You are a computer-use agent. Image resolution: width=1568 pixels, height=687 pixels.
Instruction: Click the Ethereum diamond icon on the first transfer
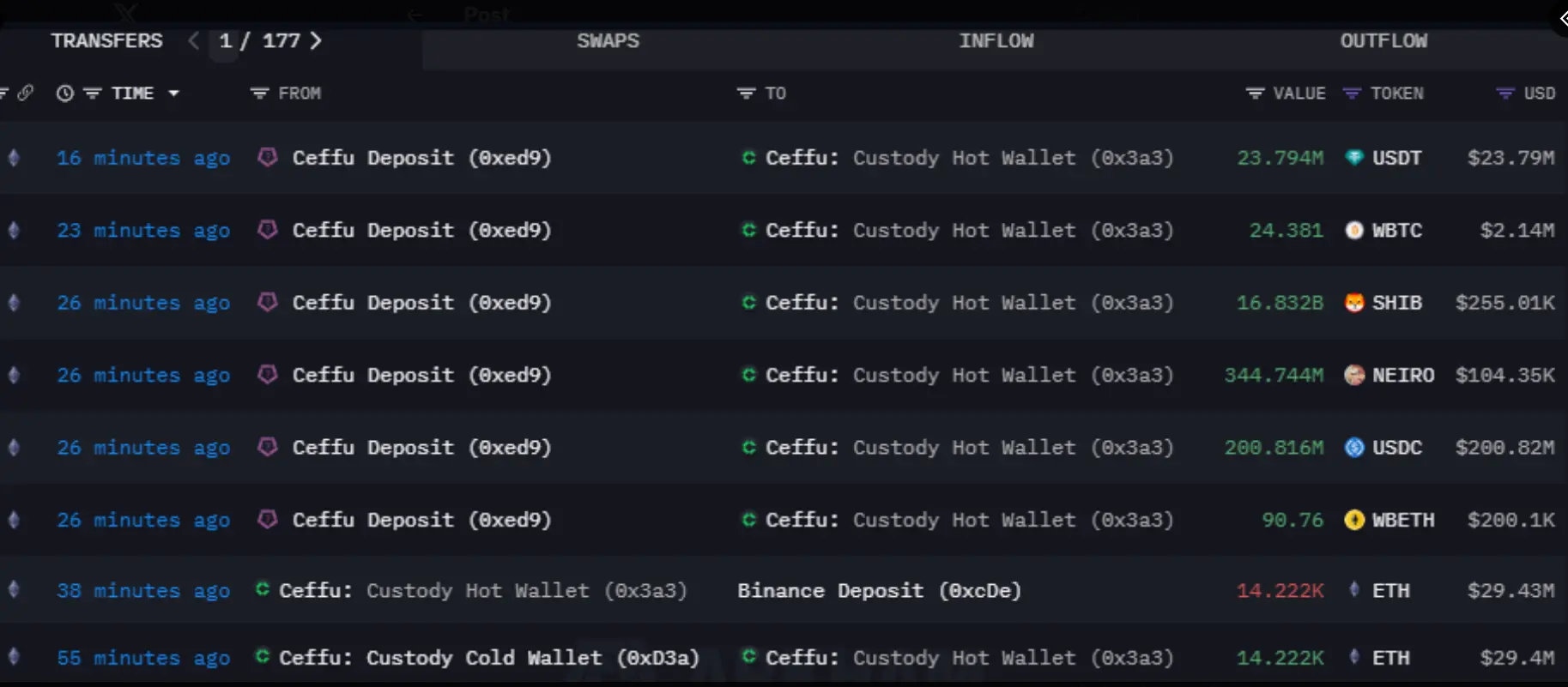(x=12, y=158)
